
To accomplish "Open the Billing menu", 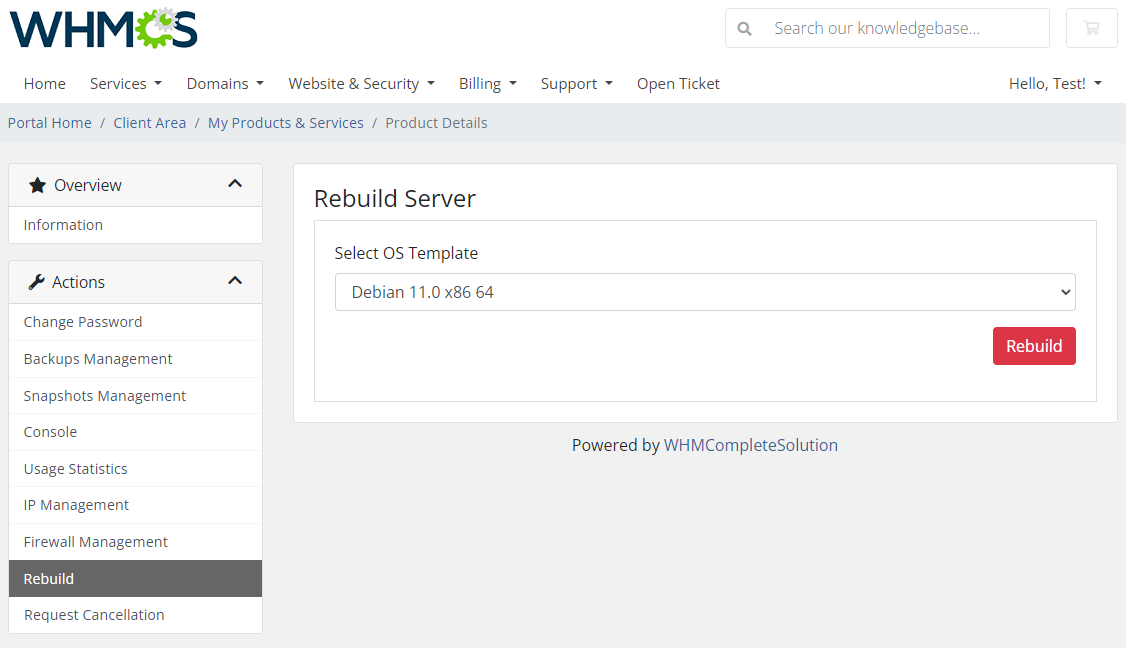I will 487,83.
